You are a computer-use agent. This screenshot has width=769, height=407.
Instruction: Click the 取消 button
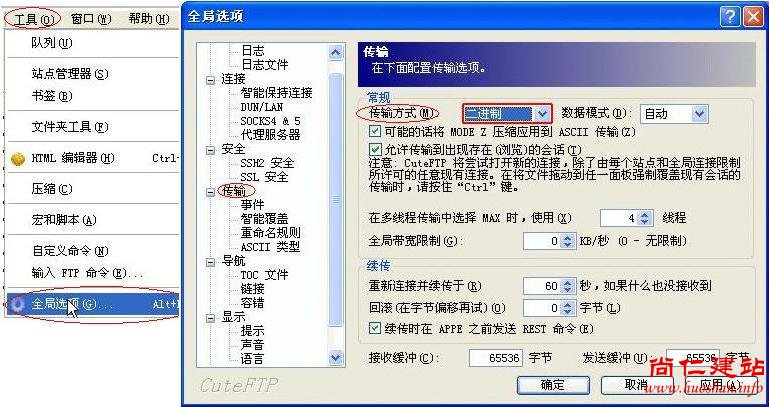click(636, 385)
